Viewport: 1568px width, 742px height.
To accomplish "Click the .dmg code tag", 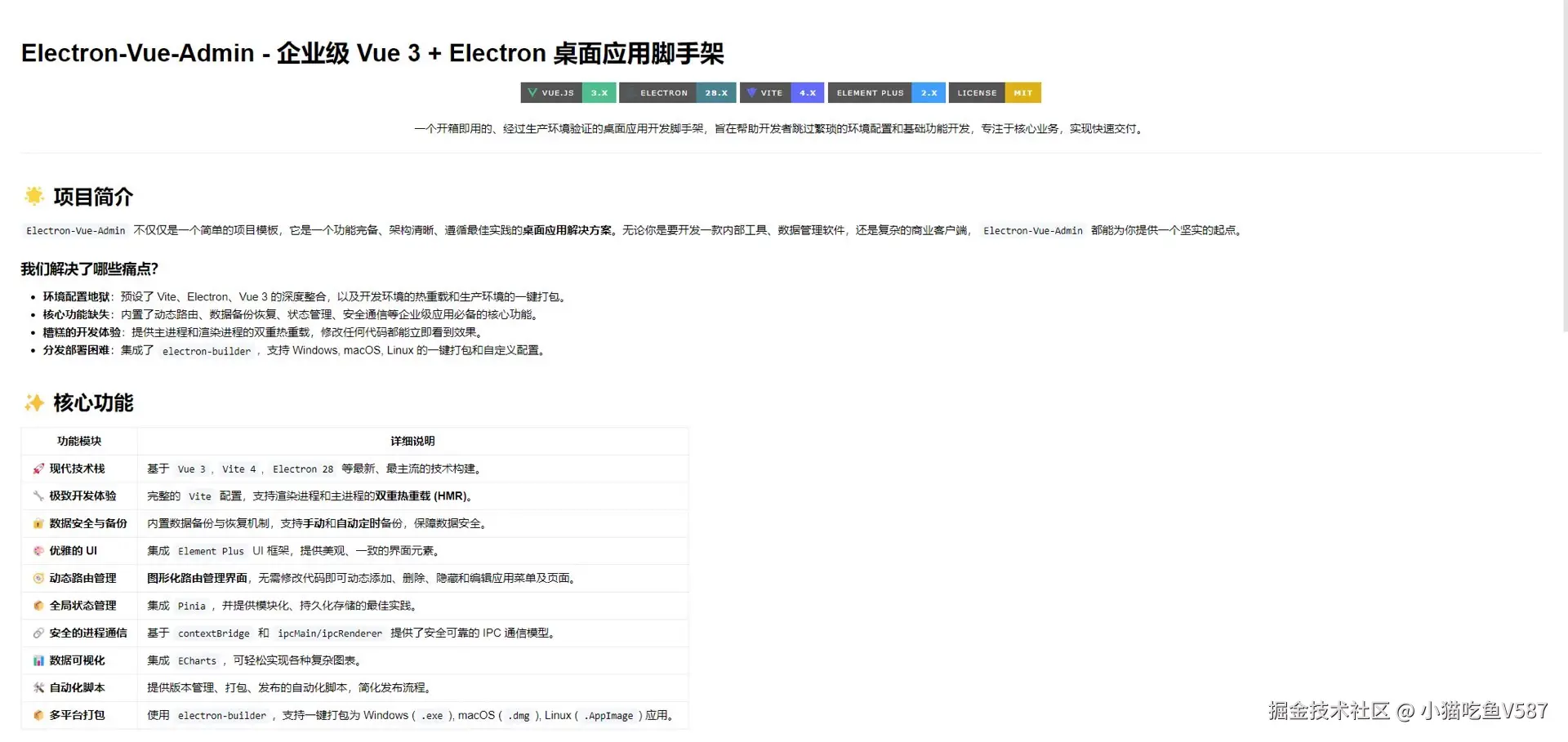I will (x=519, y=716).
